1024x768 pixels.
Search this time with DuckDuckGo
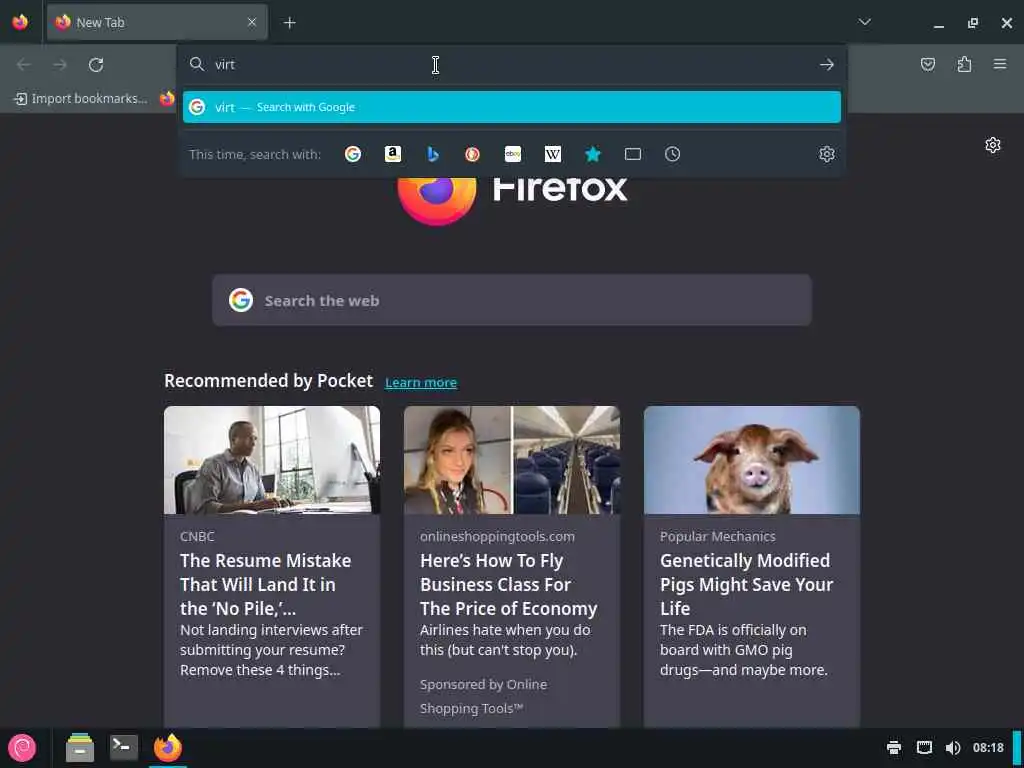(472, 154)
